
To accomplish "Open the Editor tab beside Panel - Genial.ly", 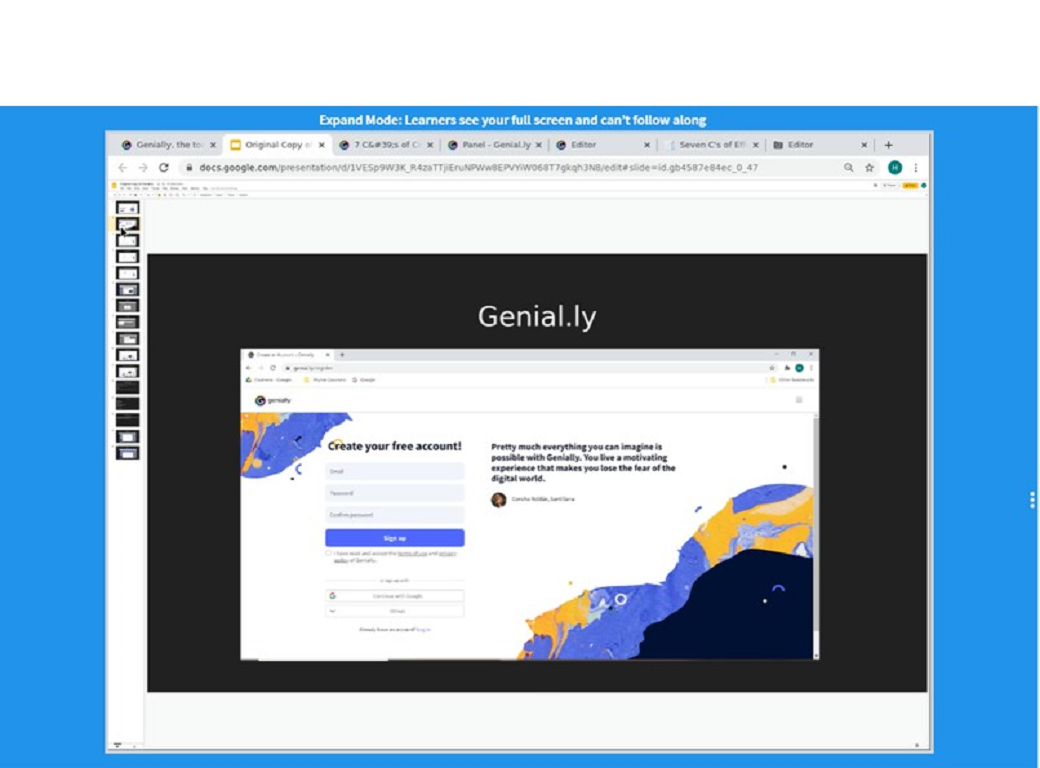I will pos(602,145).
